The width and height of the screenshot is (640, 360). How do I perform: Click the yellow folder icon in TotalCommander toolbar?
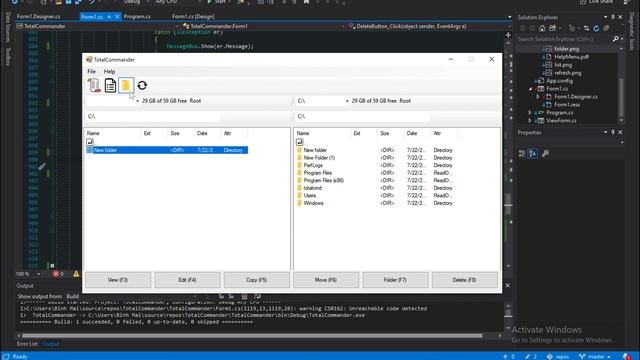(126, 85)
